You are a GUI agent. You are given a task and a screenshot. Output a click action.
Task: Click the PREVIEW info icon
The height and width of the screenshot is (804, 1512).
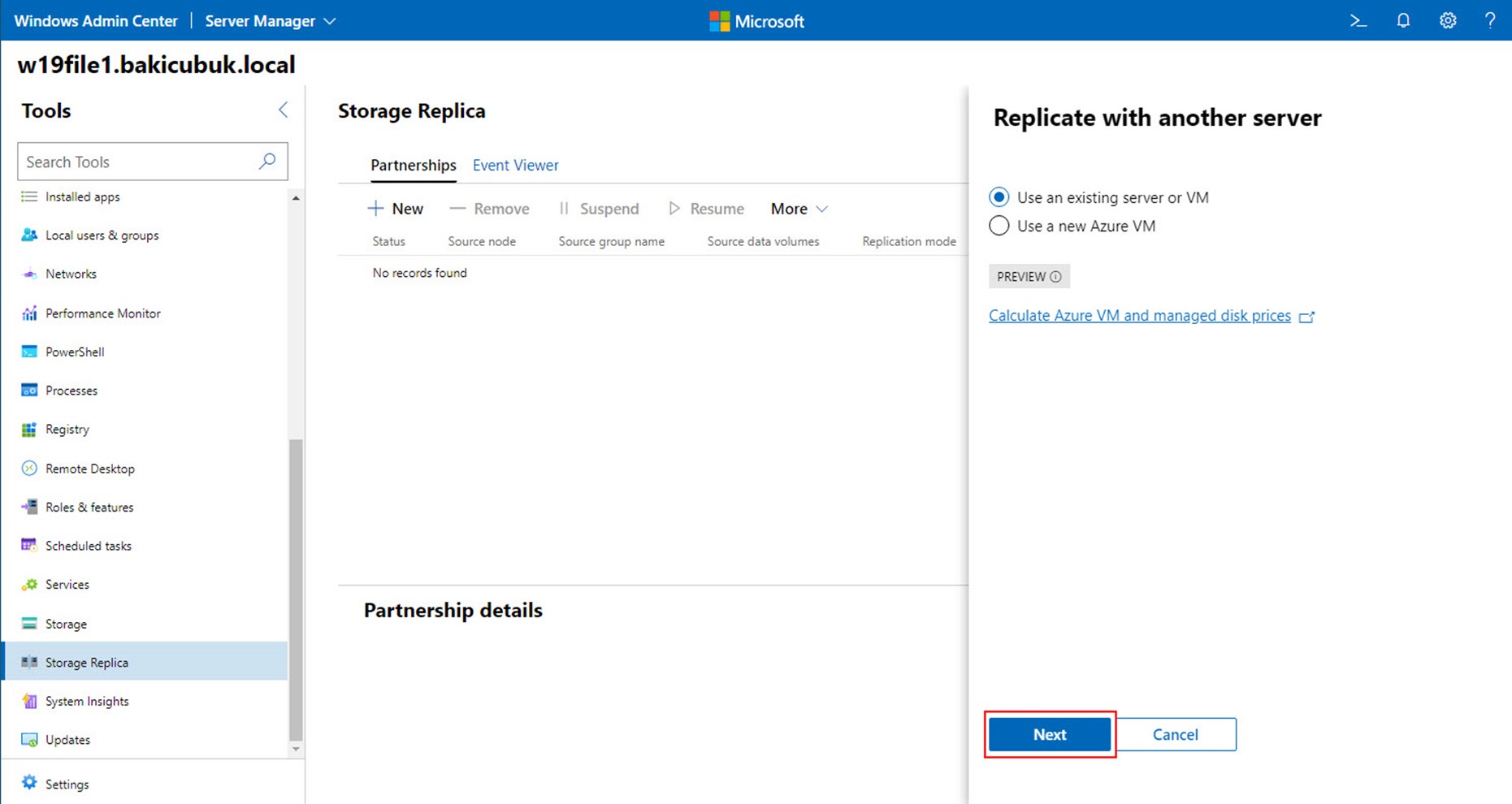[x=1055, y=277]
